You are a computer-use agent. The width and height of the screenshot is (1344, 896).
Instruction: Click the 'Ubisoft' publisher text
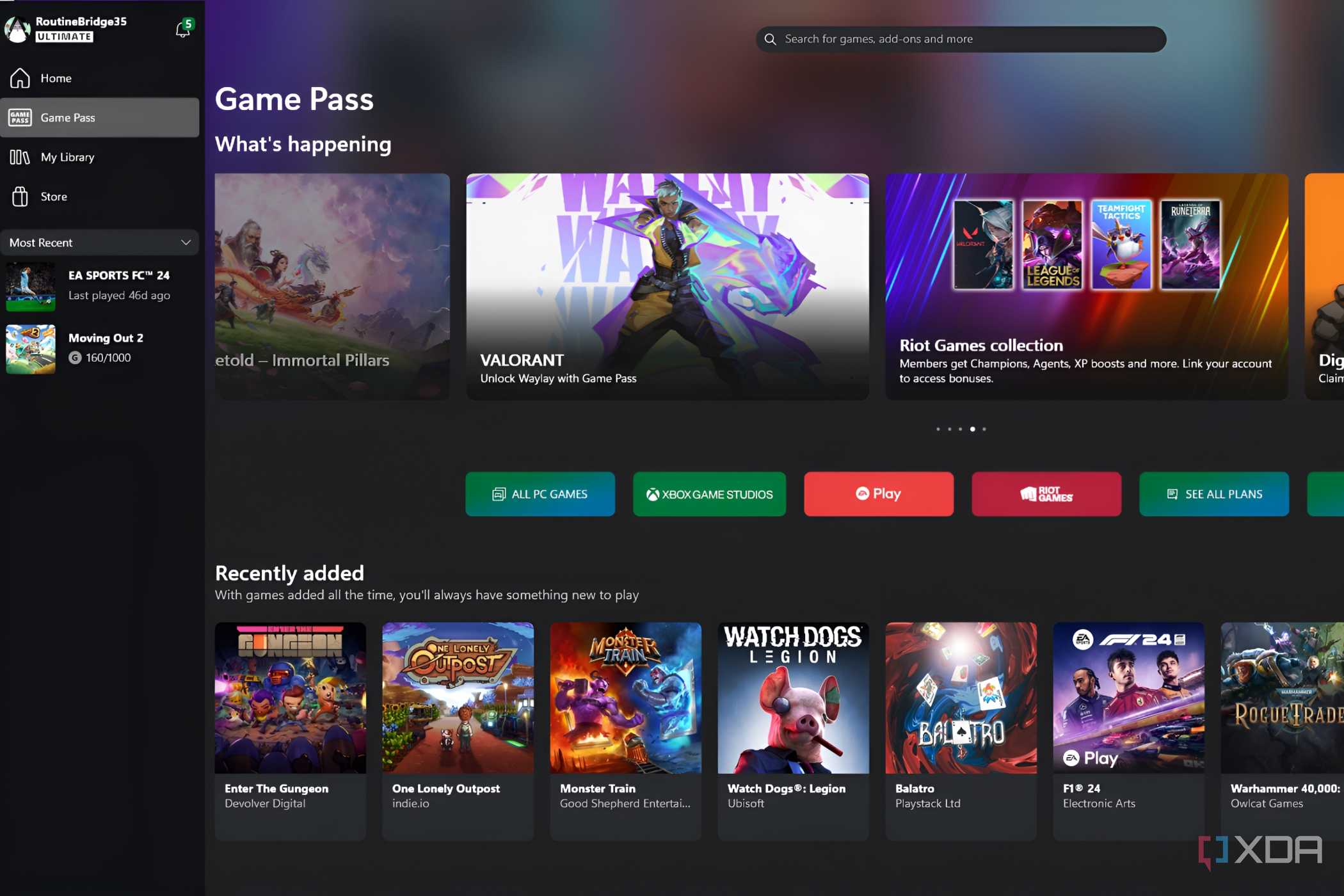coord(746,804)
